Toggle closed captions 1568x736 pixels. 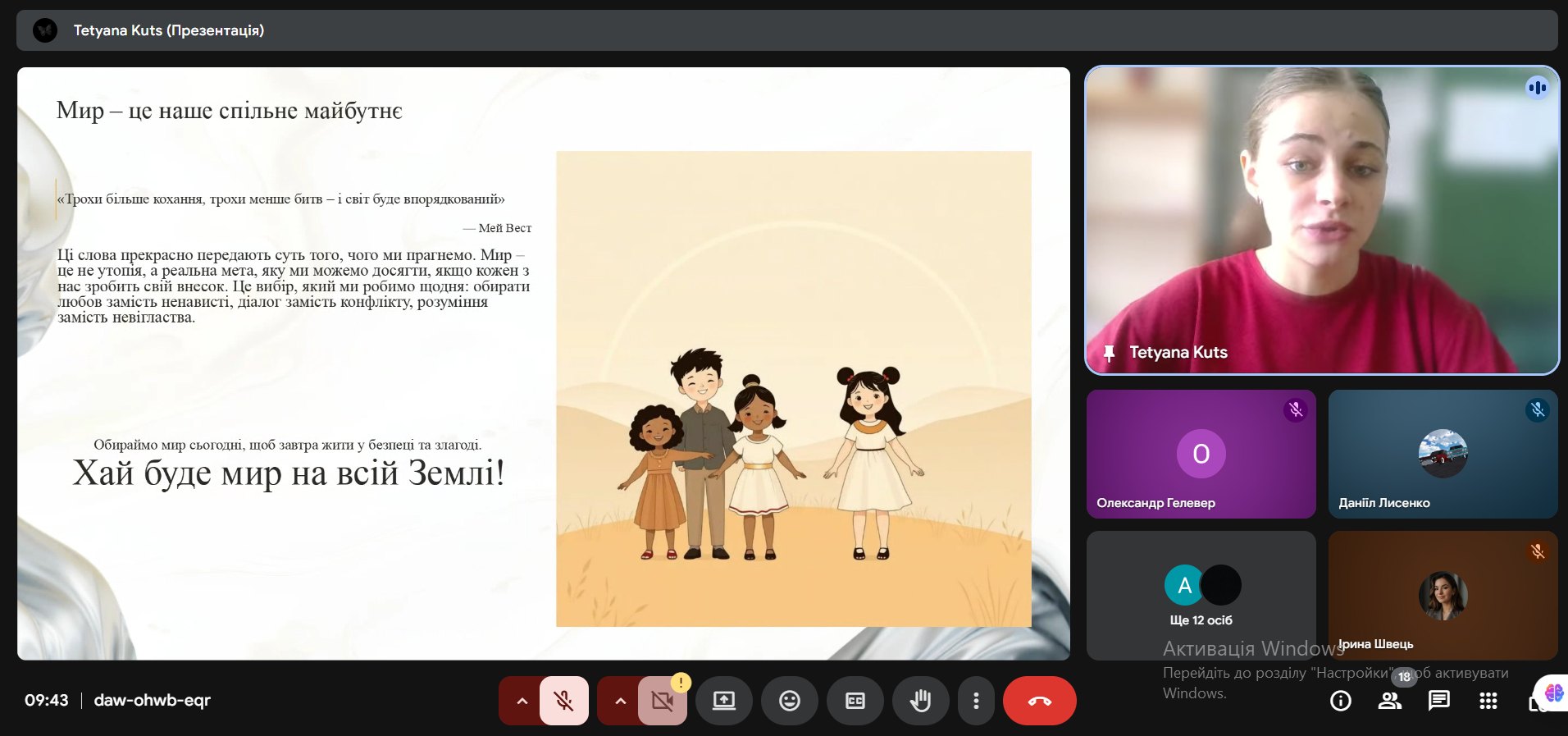855,701
